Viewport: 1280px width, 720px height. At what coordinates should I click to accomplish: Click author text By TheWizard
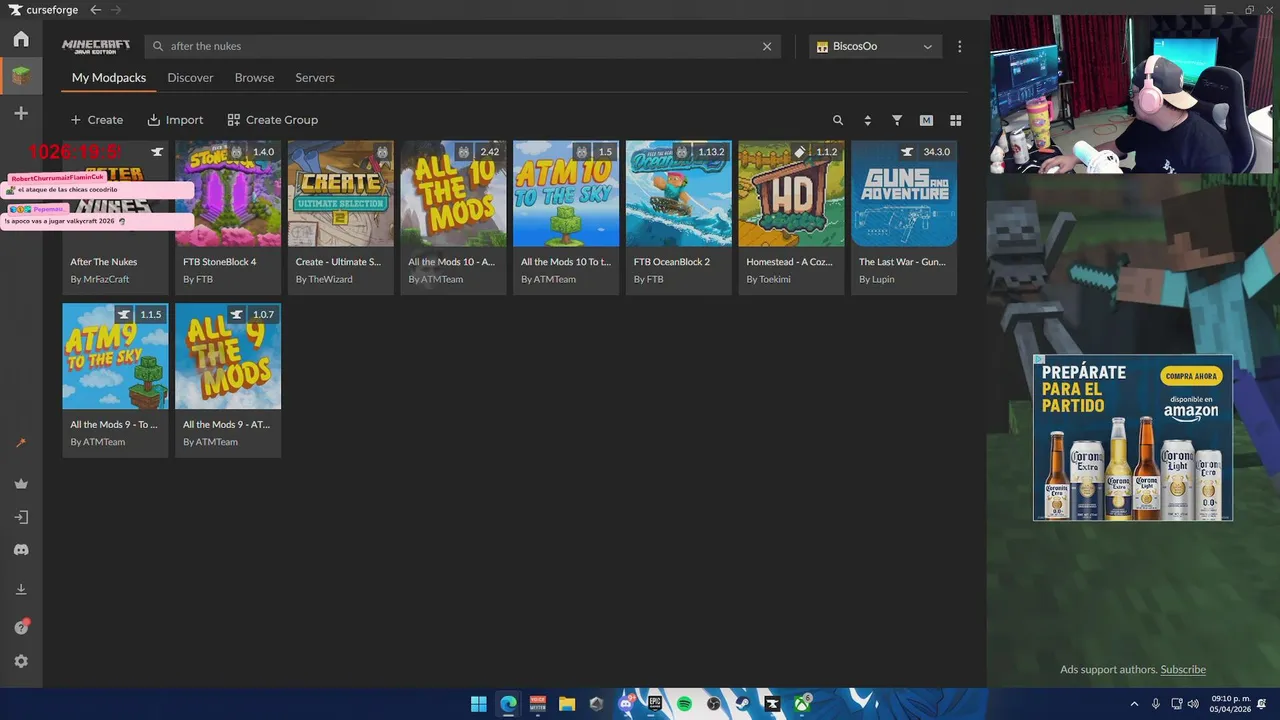point(324,279)
